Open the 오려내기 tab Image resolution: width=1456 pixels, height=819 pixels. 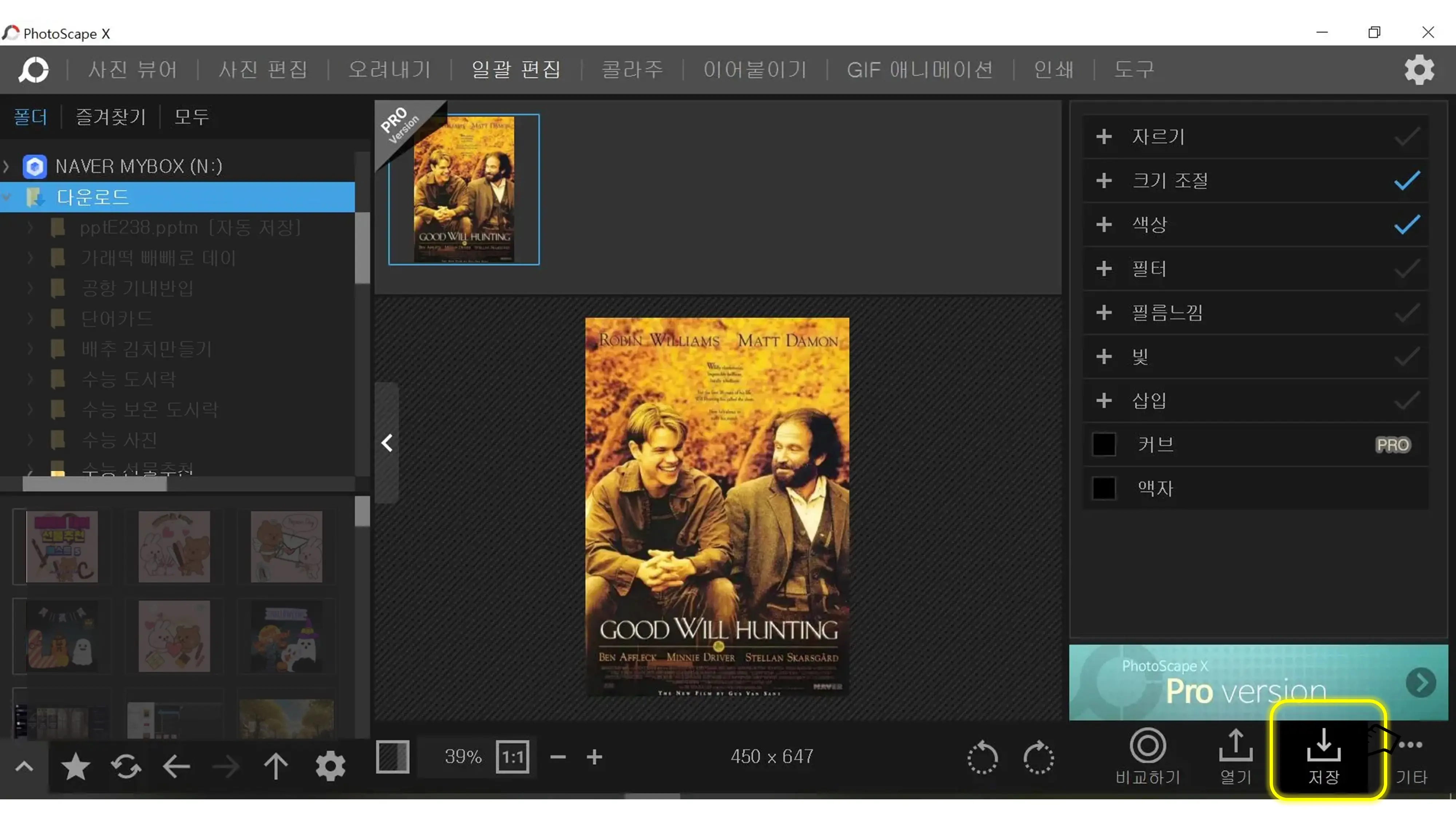click(x=389, y=70)
